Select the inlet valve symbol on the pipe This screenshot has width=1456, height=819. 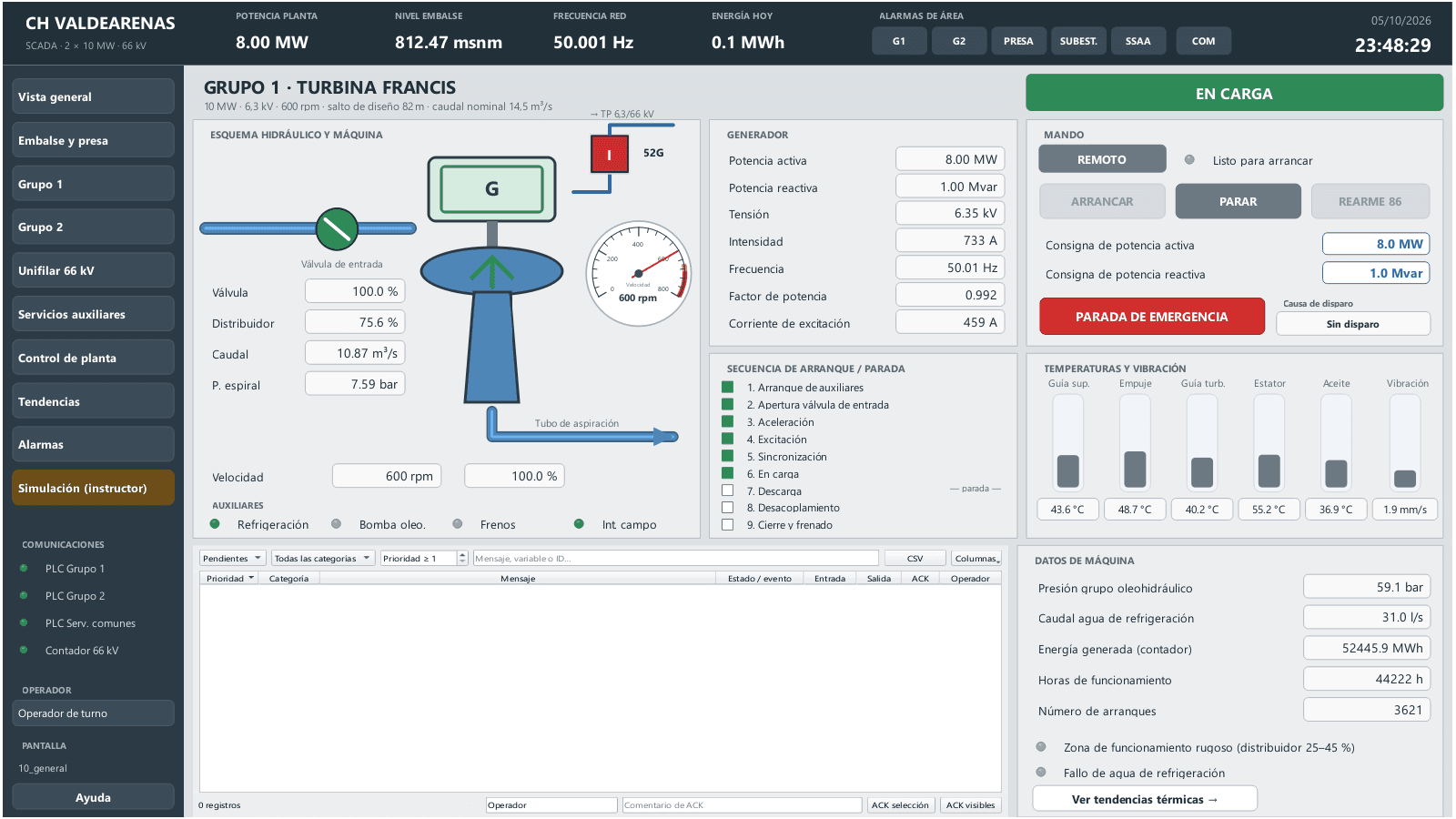pos(337,229)
